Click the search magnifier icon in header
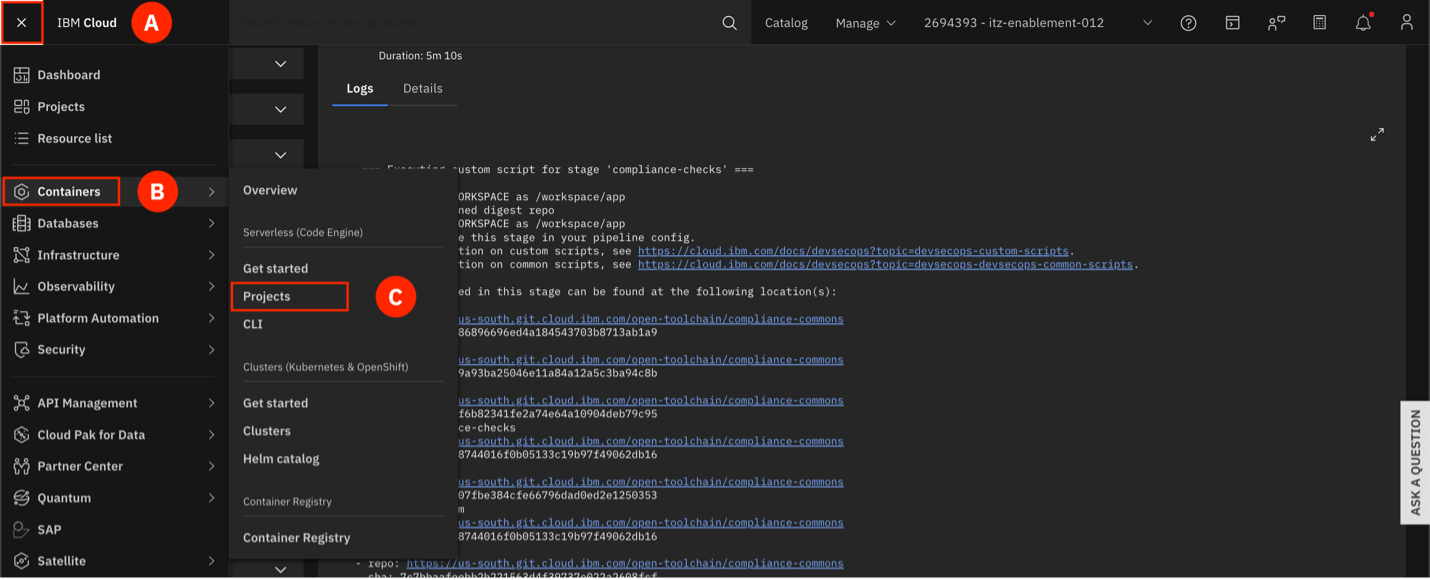The width and height of the screenshot is (1430, 580). [729, 23]
